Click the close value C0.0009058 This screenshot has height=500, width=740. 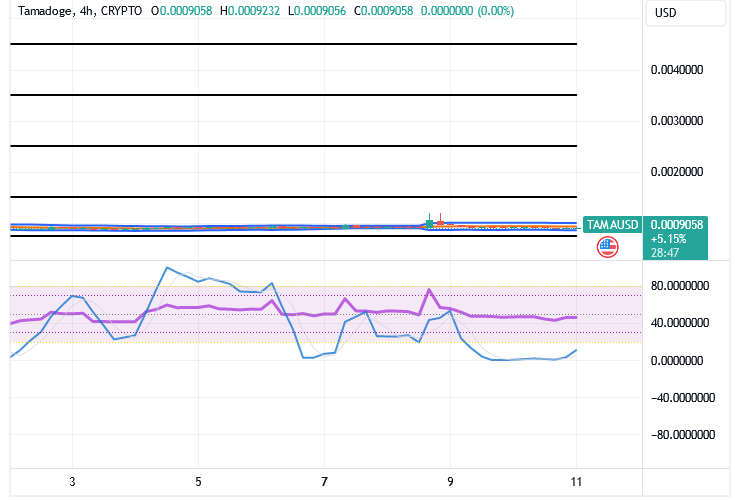[x=383, y=11]
